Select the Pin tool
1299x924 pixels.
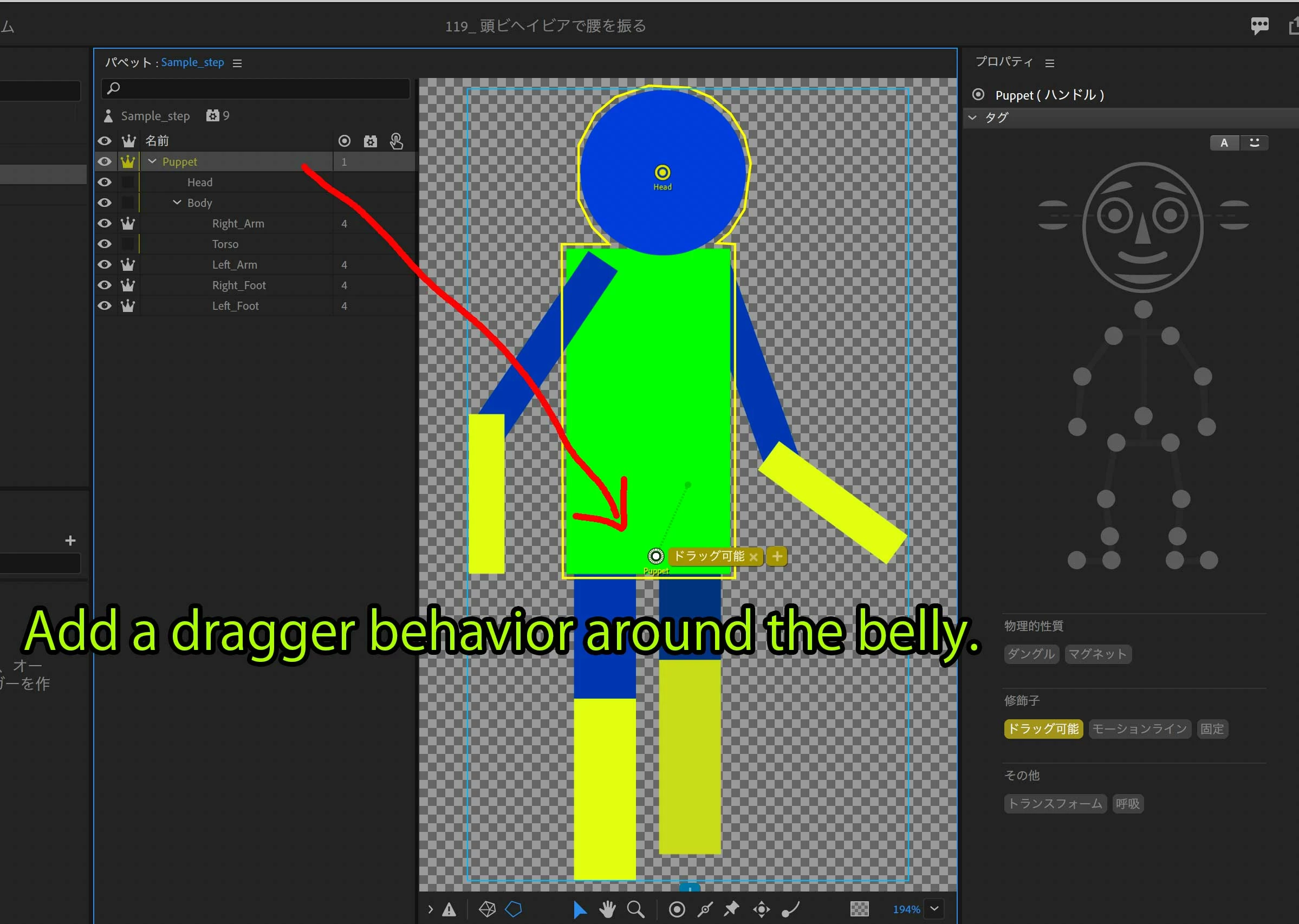(x=731, y=909)
